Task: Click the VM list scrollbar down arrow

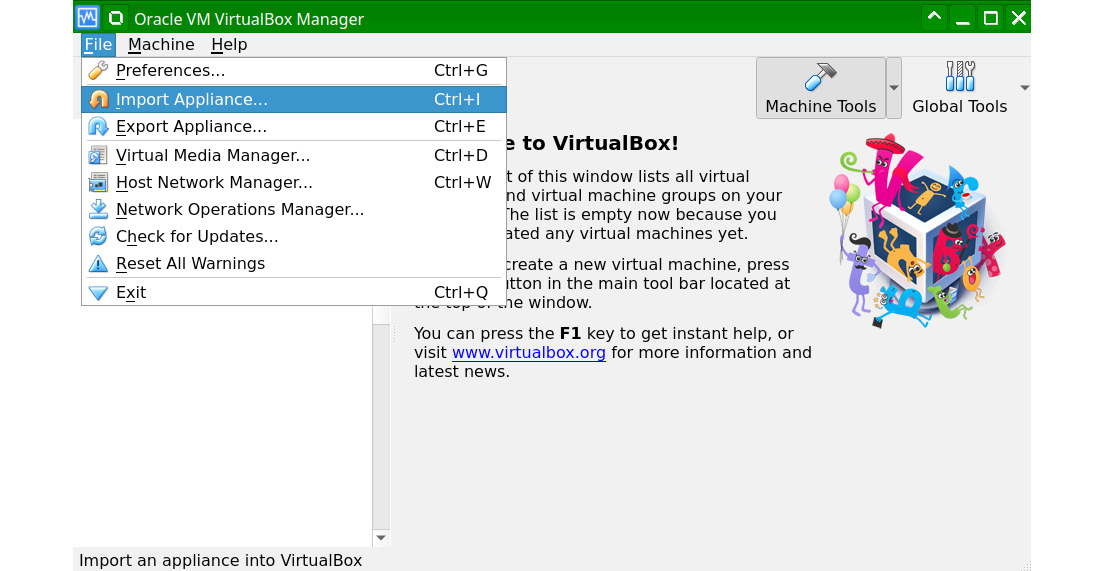Action: point(381,538)
